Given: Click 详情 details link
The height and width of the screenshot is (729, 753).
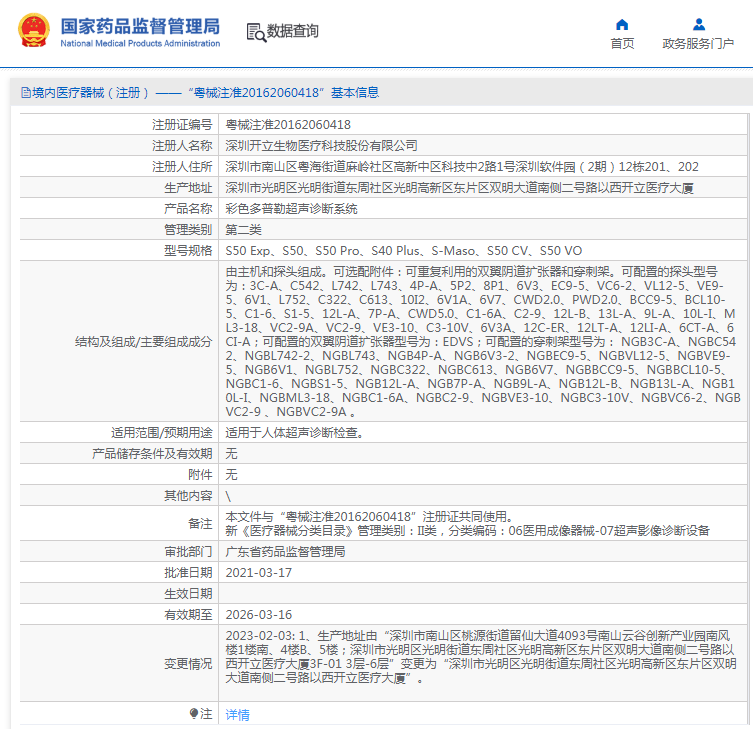Looking at the screenshot, I should tap(238, 715).
